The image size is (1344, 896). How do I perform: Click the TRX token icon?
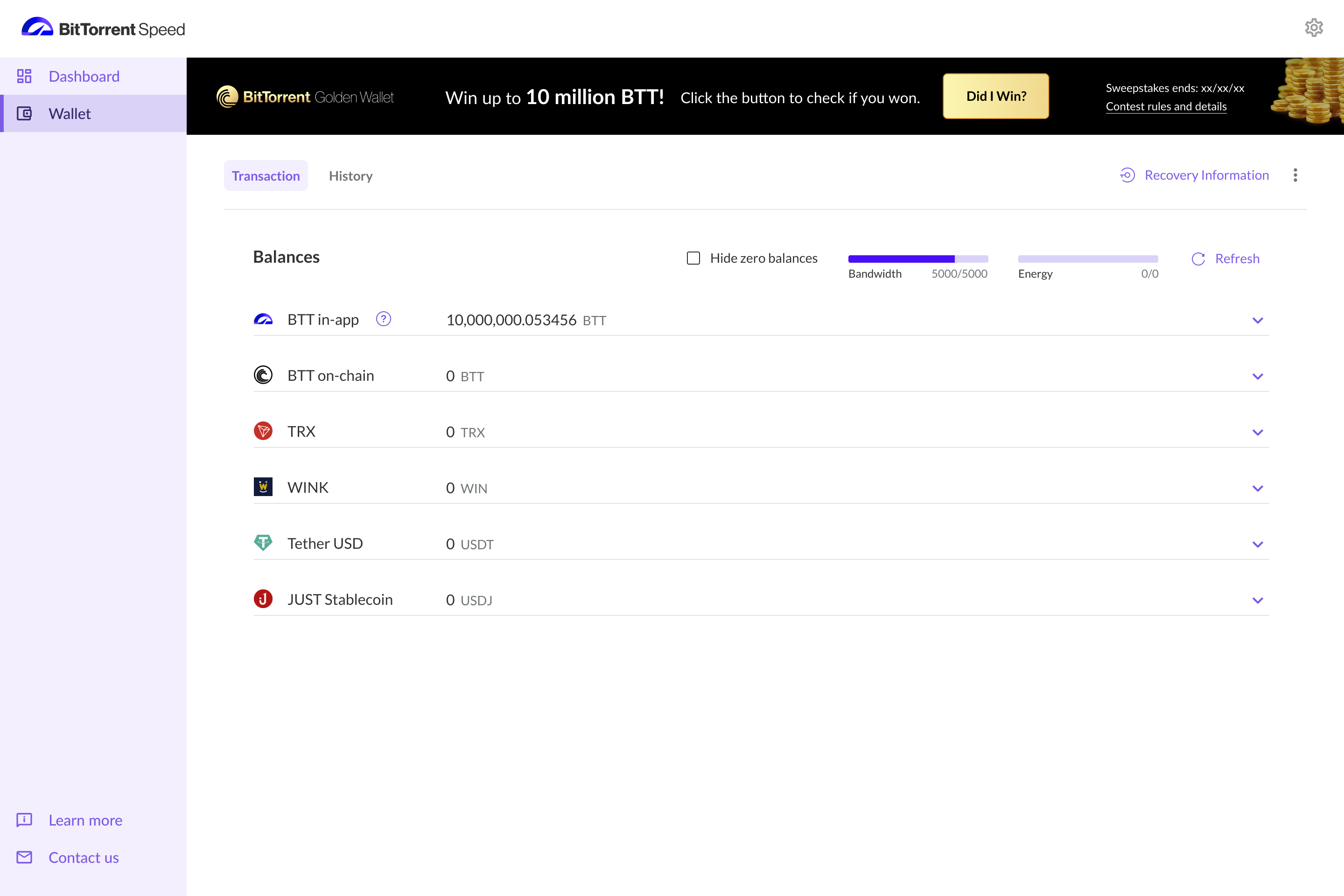pos(263,431)
